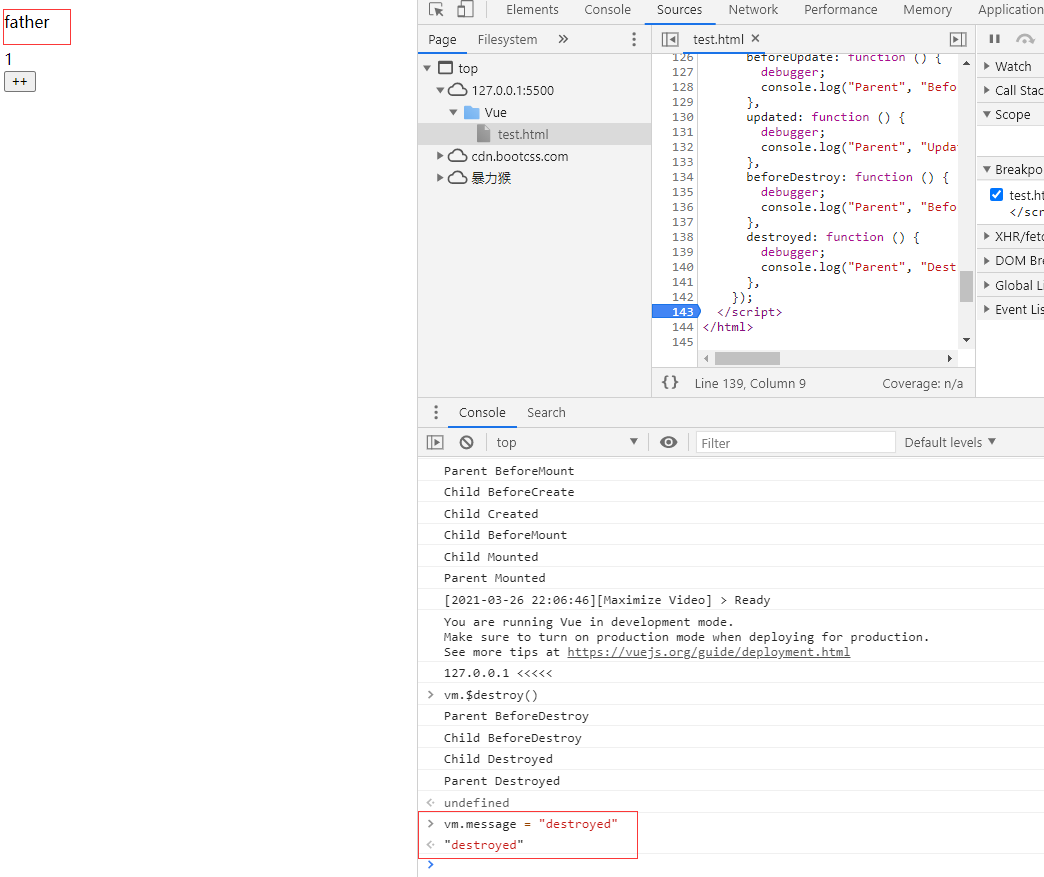Expand the cdn.bootcss.com tree node
1044x877 pixels.
pyautogui.click(x=440, y=156)
